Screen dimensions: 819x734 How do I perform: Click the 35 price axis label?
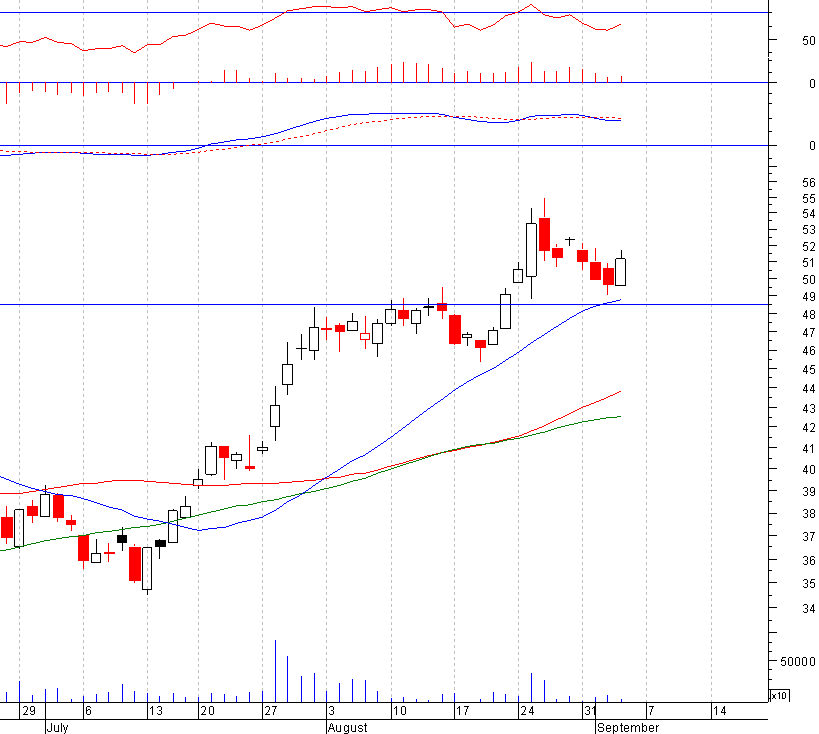[809, 584]
